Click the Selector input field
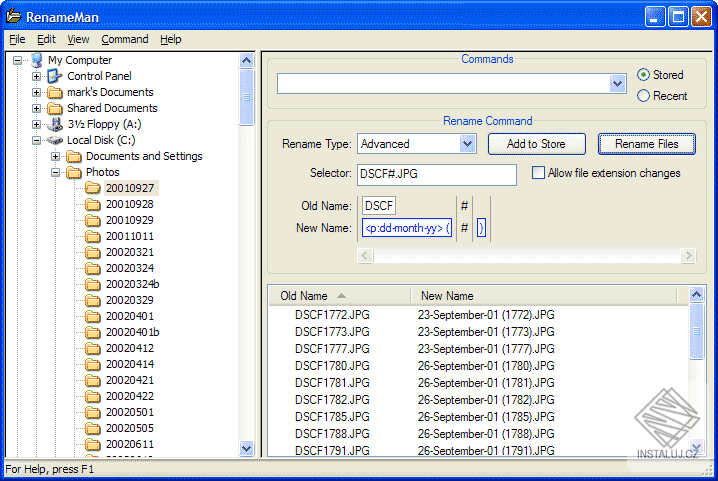Viewport: 718px width, 481px height. click(437, 174)
